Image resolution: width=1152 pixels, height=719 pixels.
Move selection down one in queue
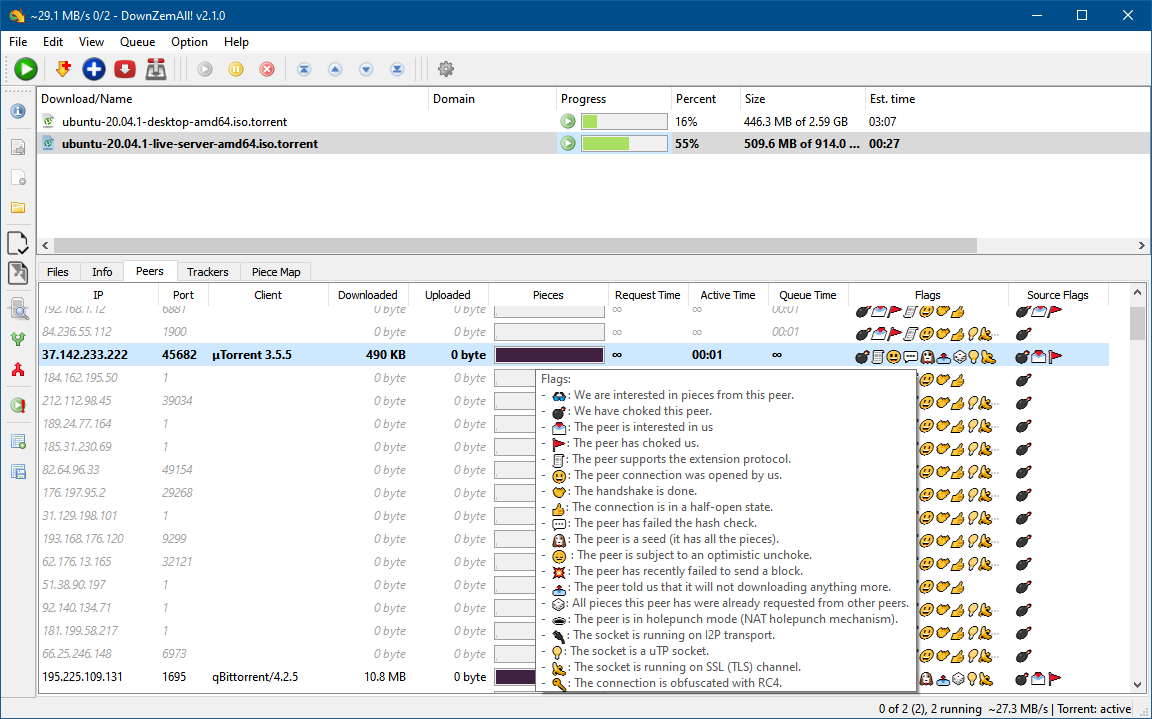[x=366, y=69]
